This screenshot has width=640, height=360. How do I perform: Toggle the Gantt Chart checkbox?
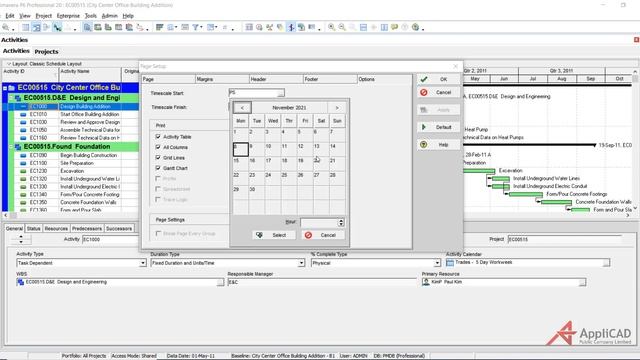(158, 168)
